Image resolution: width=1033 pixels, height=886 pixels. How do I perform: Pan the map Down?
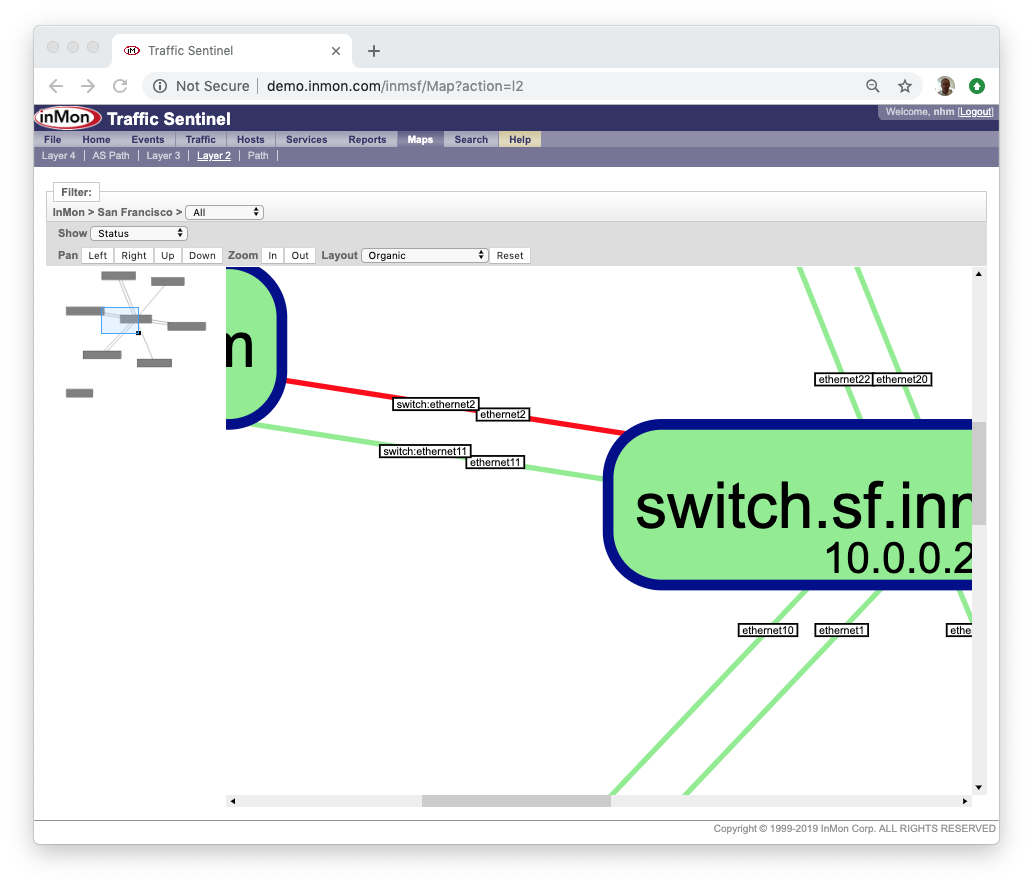(x=202, y=256)
